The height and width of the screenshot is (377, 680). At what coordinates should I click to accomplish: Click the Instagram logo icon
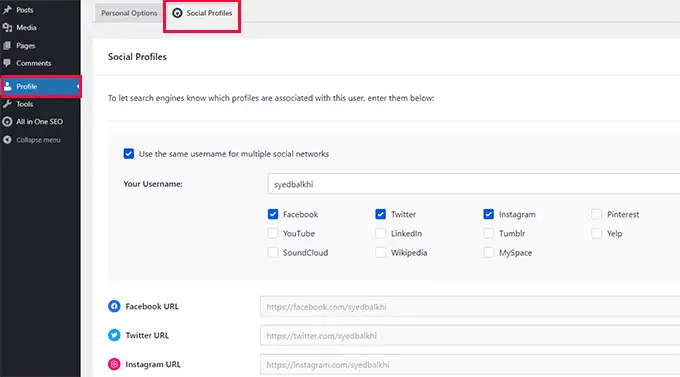click(x=114, y=364)
